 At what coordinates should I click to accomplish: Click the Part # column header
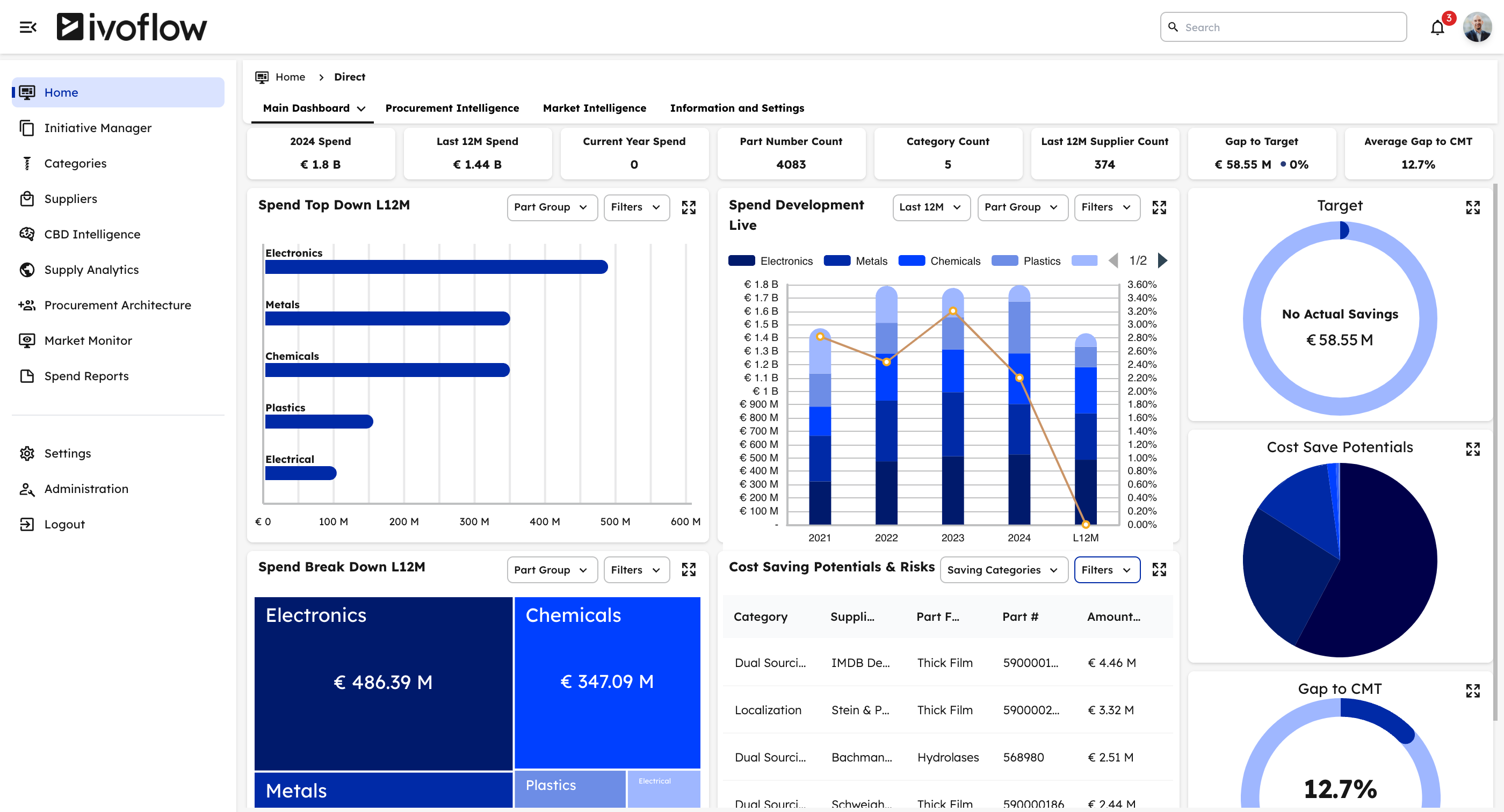click(x=1020, y=617)
